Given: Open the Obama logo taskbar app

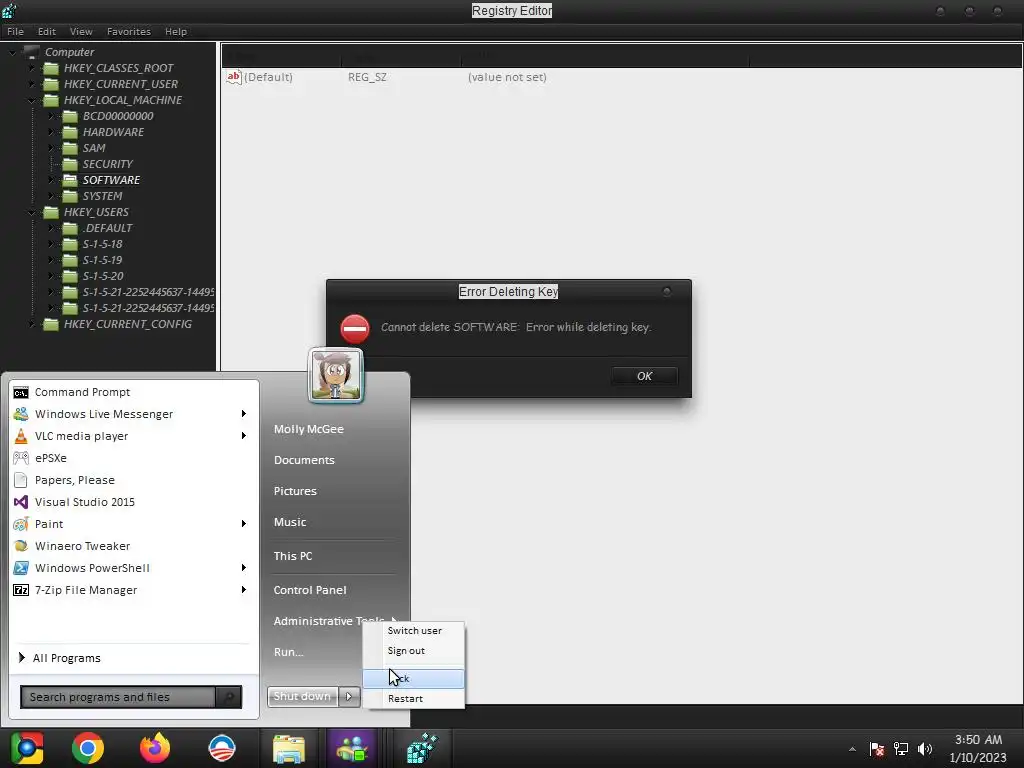Looking at the screenshot, I should click(222, 748).
